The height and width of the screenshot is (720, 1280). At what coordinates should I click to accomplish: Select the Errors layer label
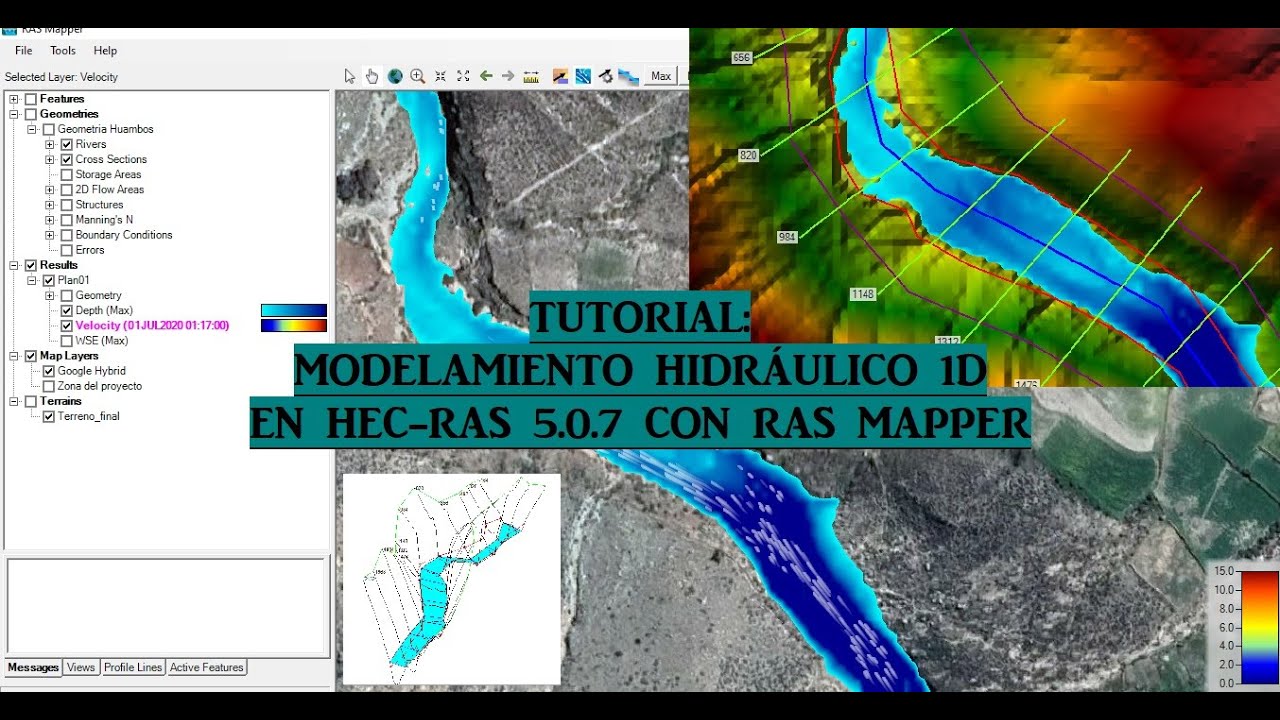90,250
